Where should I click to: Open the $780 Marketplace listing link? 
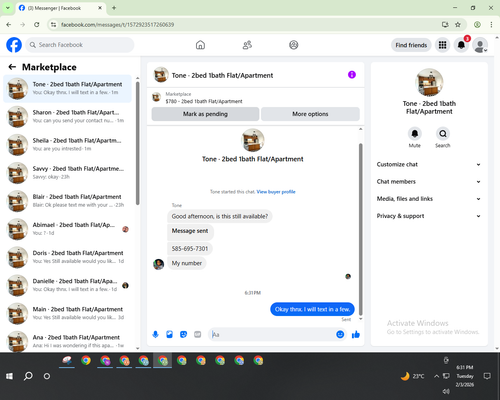tap(204, 101)
